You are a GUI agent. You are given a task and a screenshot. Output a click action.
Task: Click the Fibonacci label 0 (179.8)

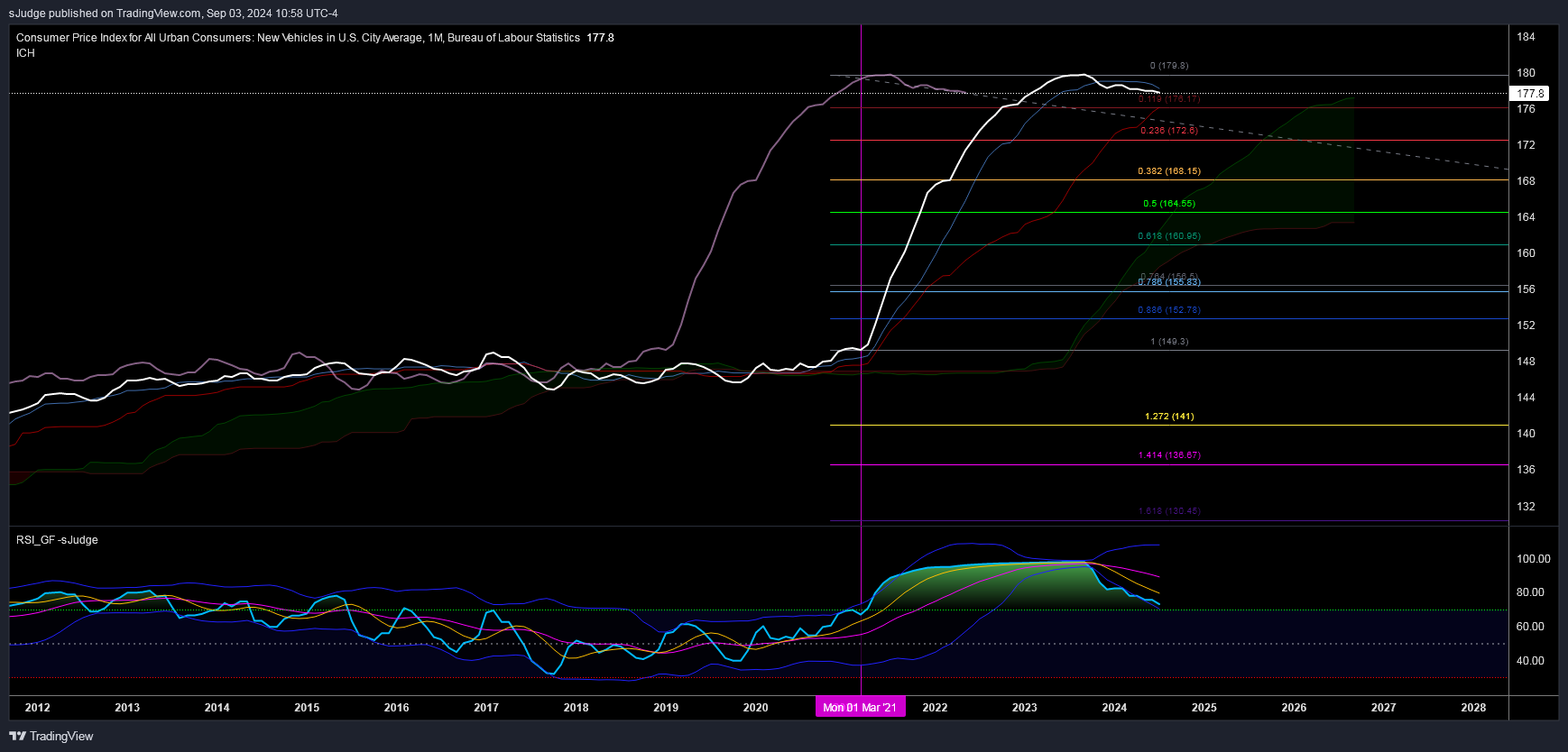[1169, 66]
